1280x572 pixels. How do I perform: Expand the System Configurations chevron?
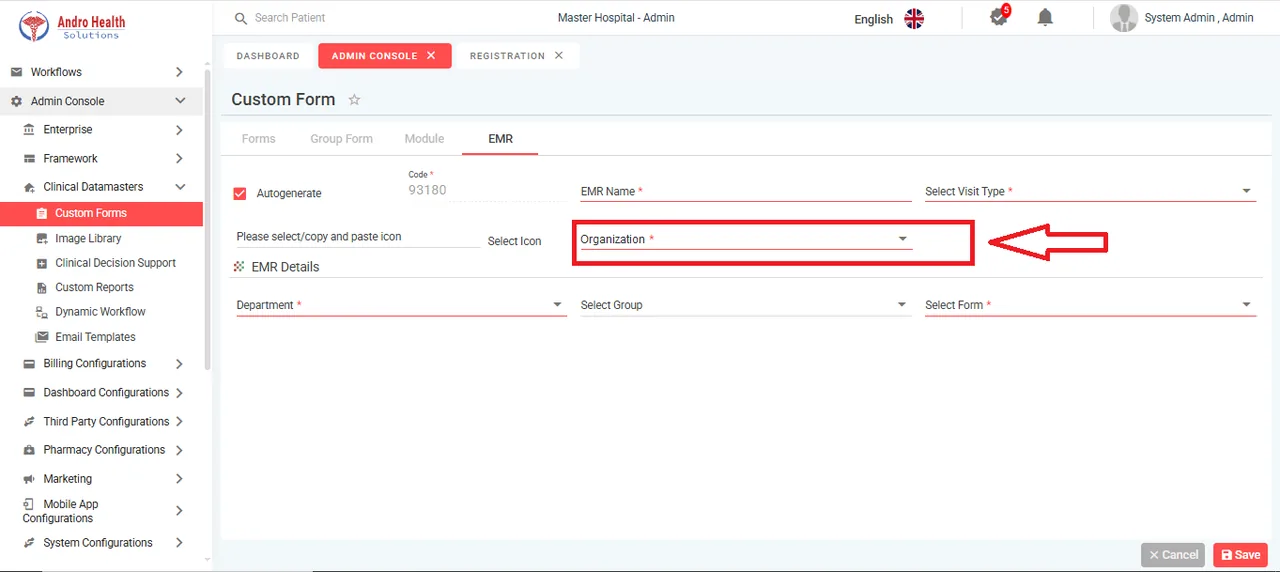tap(179, 543)
